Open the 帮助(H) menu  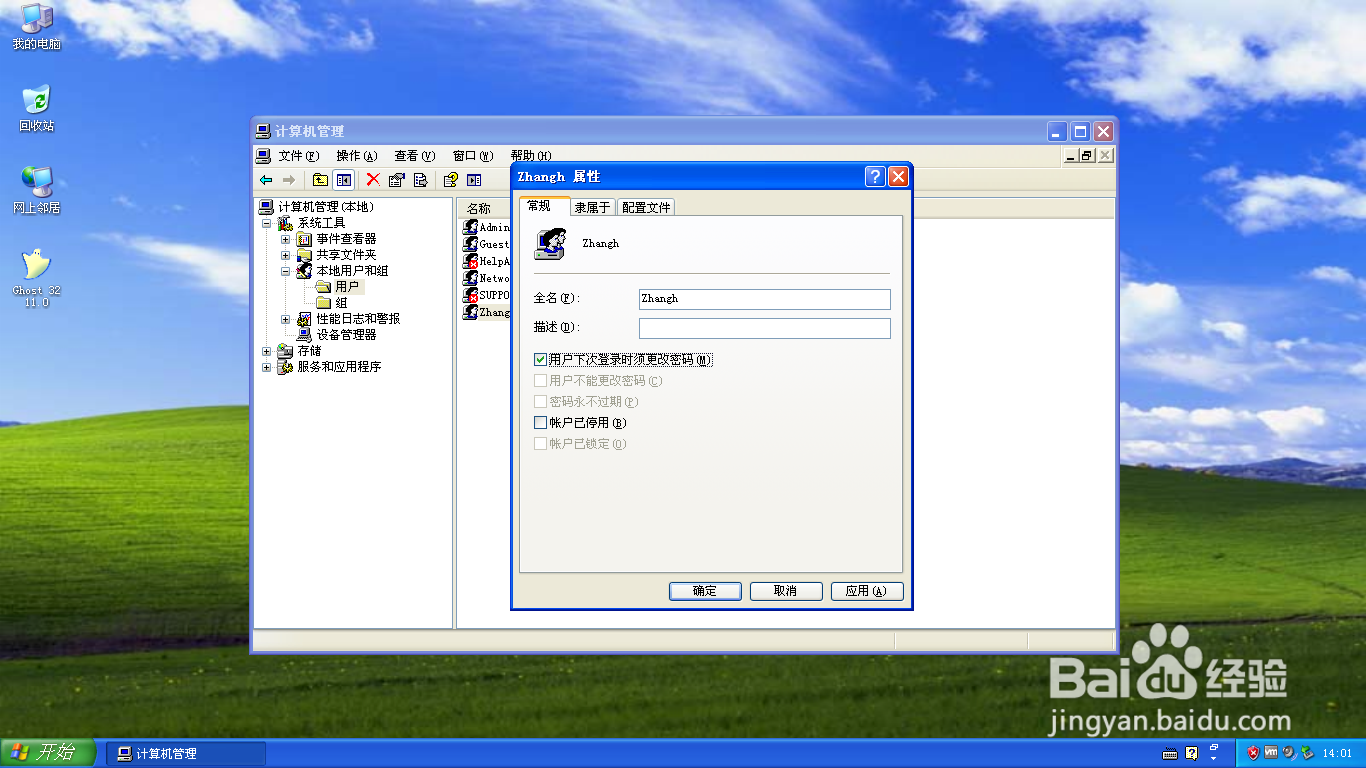pos(531,156)
